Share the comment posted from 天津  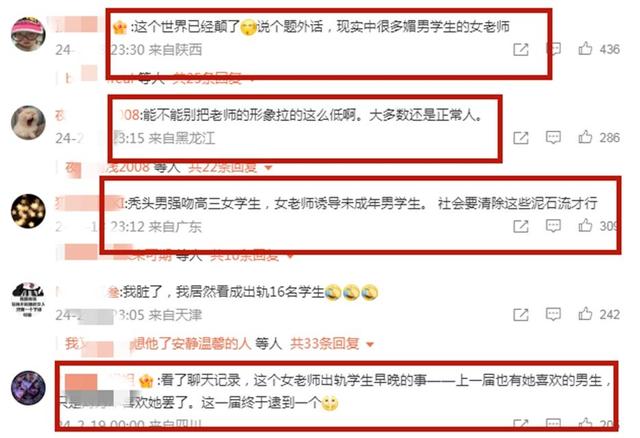coord(521,314)
